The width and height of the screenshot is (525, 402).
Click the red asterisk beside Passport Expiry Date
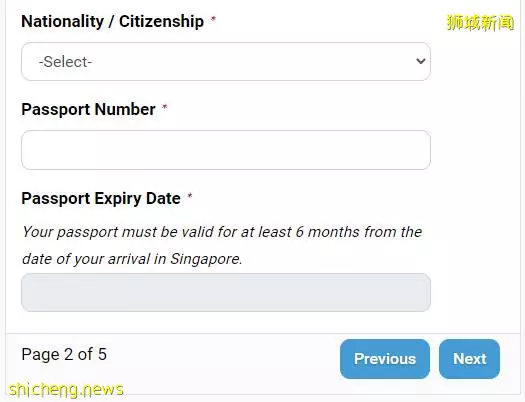pos(190,196)
